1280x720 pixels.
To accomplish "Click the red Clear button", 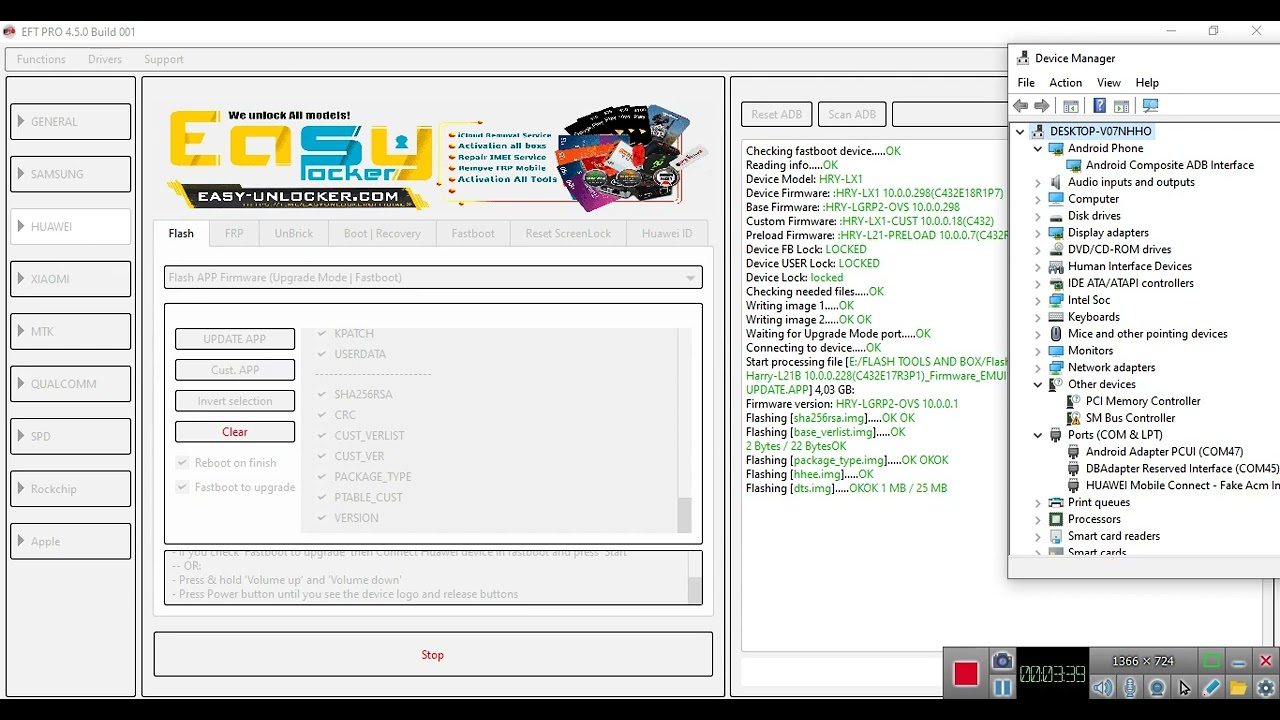I will coord(235,432).
